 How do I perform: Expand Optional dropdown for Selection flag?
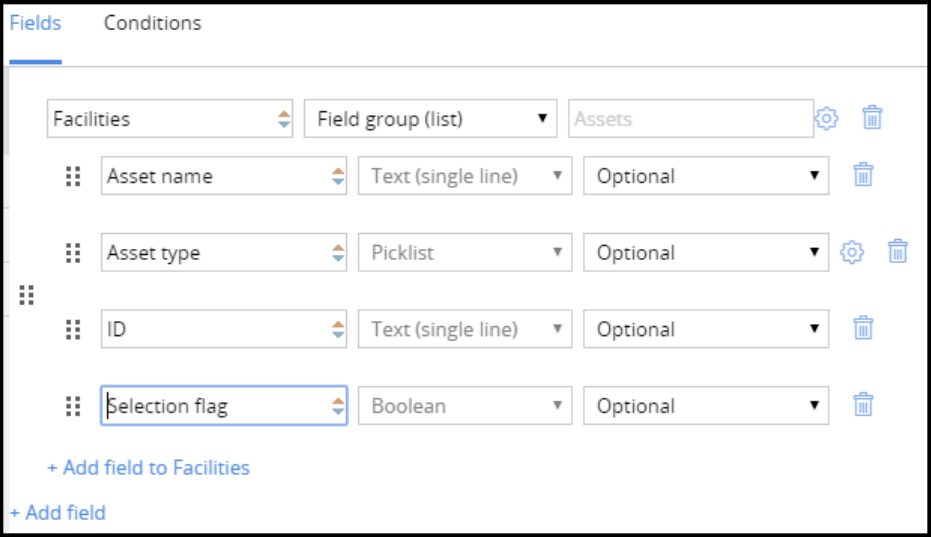point(706,406)
